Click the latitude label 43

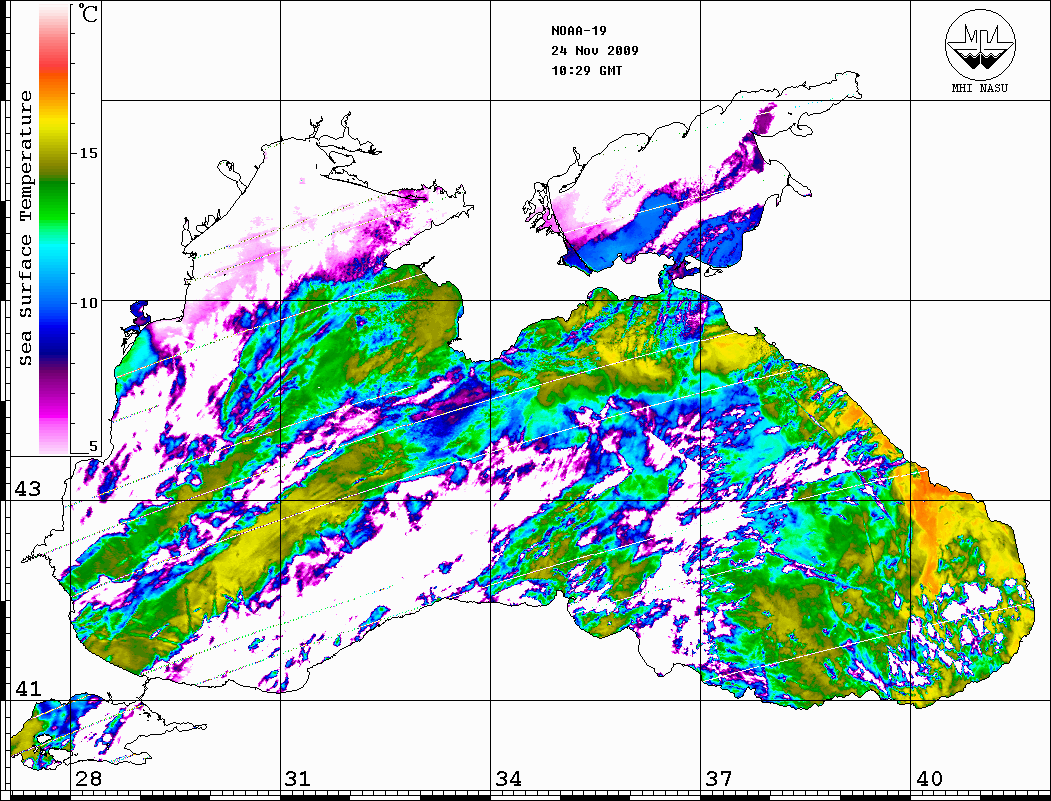tap(27, 489)
